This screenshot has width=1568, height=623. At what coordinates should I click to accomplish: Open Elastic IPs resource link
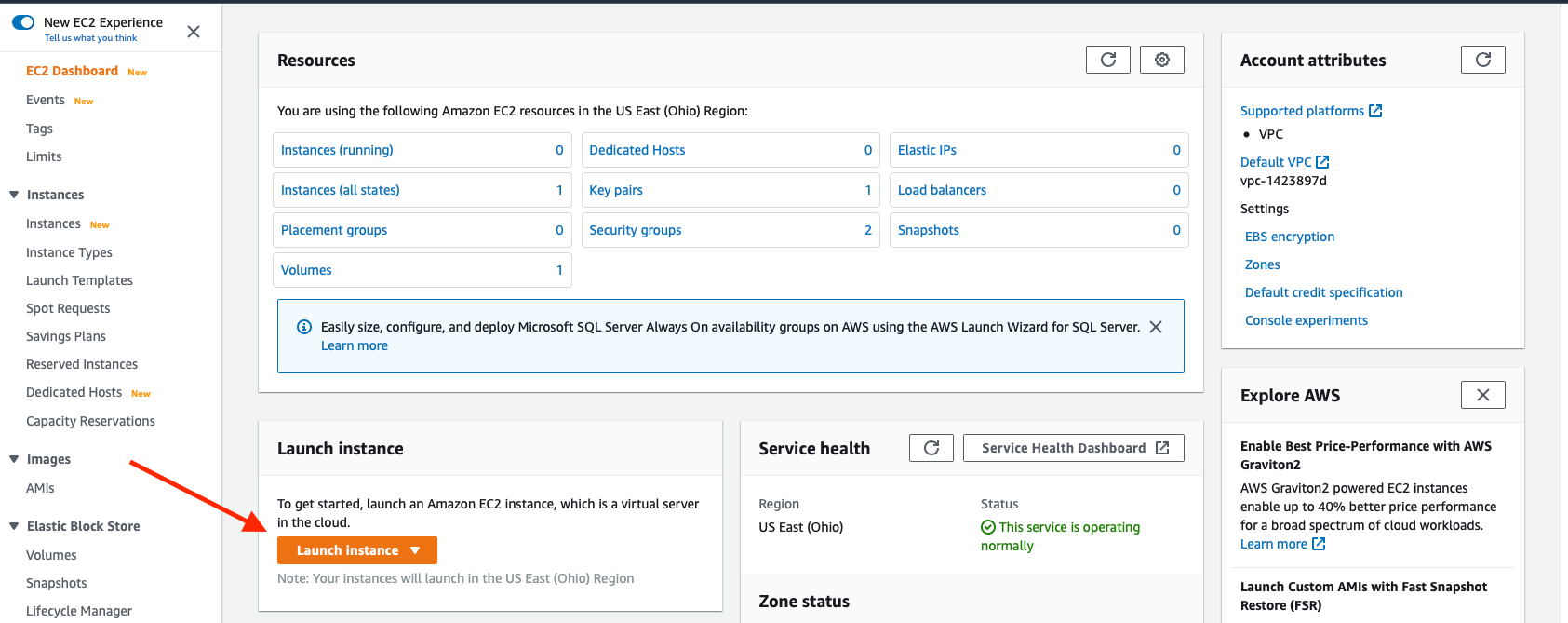(927, 150)
